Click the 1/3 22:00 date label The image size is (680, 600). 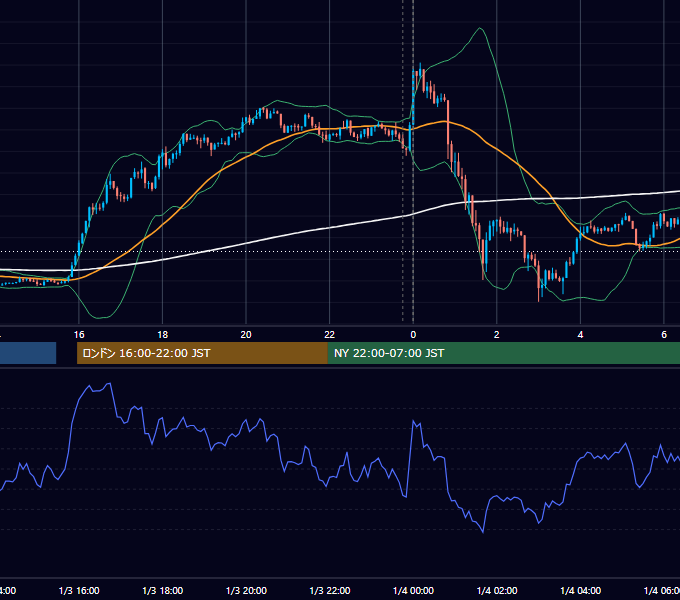click(330, 590)
